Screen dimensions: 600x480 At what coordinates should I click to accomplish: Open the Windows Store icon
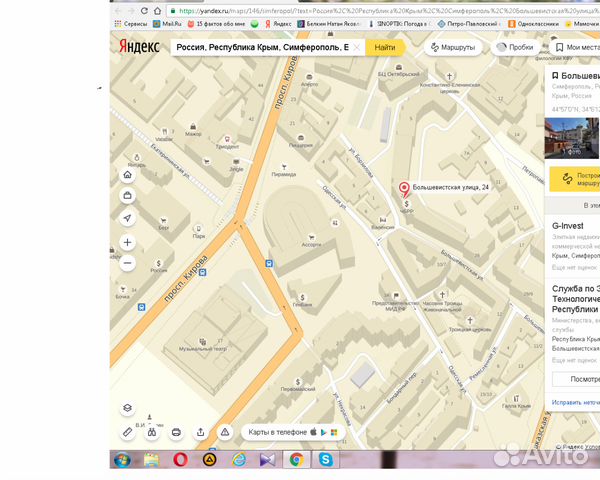click(x=334, y=432)
